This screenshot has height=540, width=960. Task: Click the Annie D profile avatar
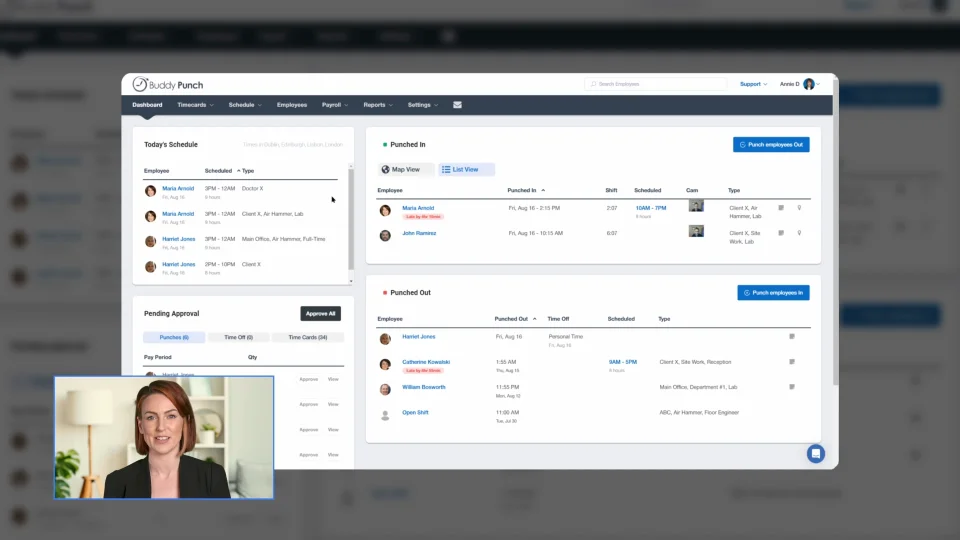click(x=809, y=84)
